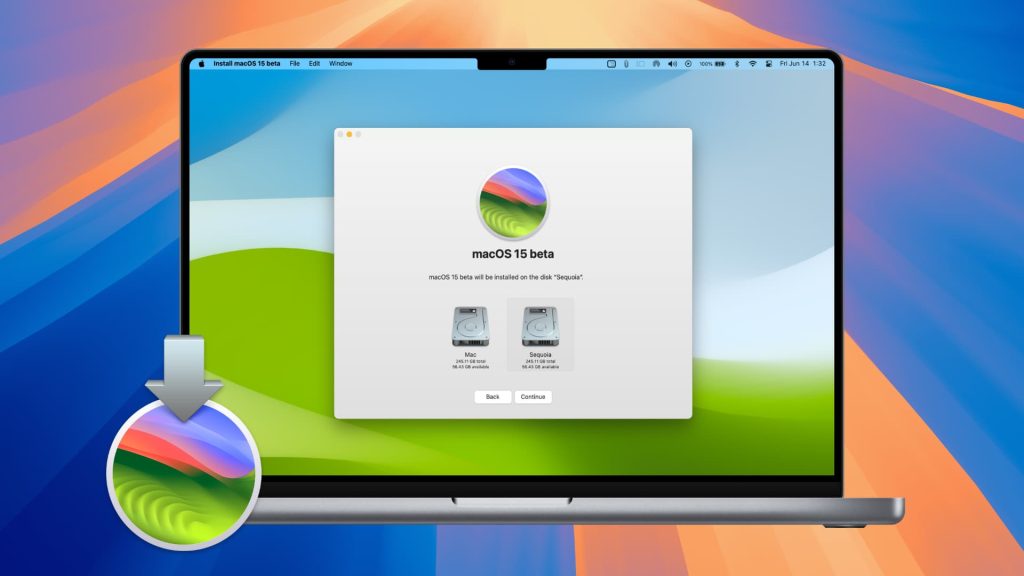1024x576 pixels.
Task: Click the Siri icon in the menu bar
Action: tap(688, 62)
